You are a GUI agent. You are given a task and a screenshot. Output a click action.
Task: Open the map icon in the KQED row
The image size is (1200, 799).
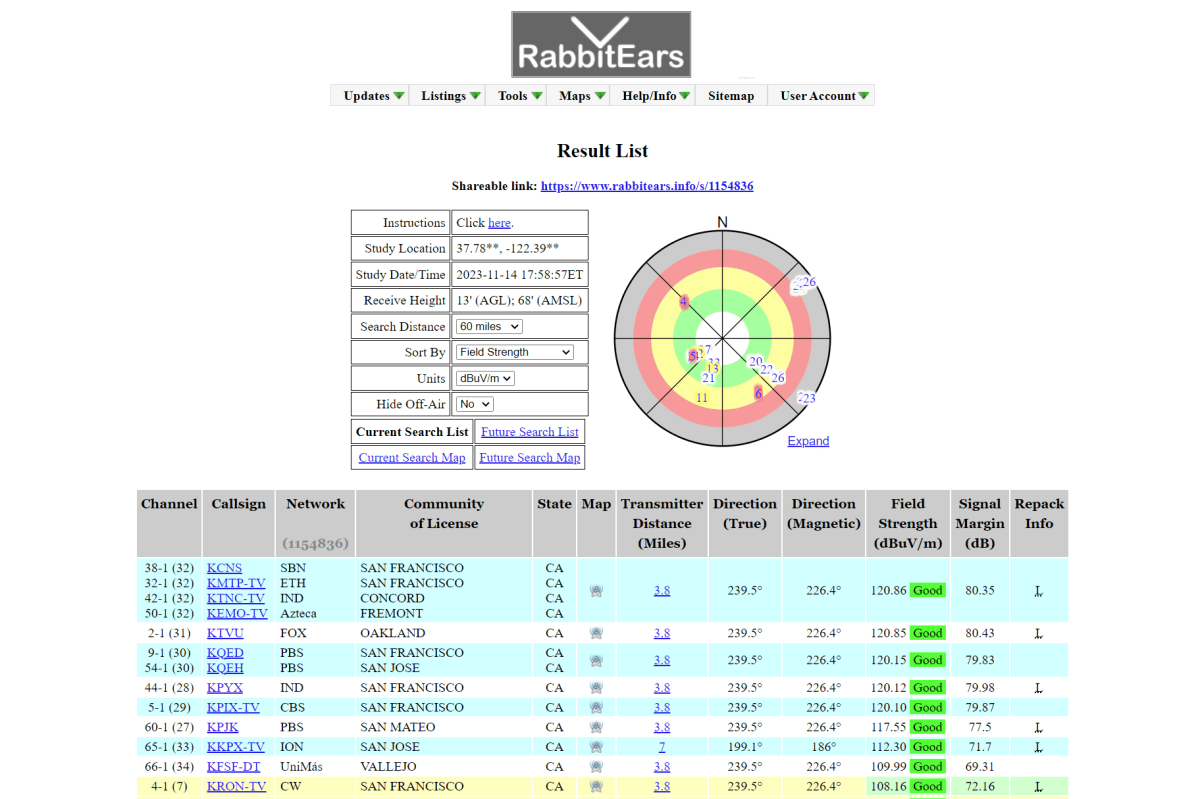pyautogui.click(x=596, y=660)
